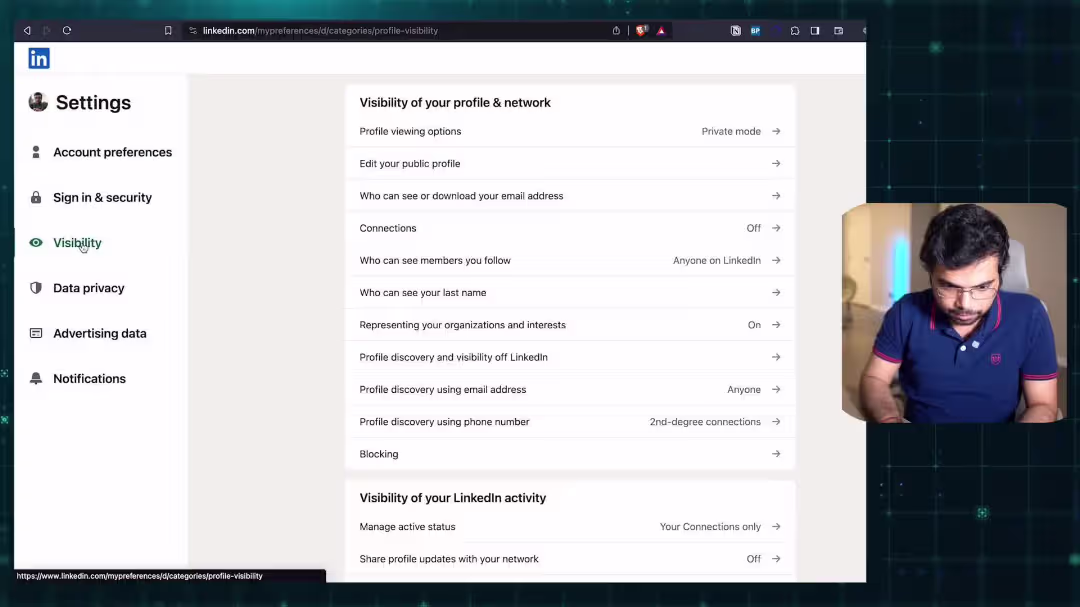Expand Profile discovery using email address
This screenshot has width=1080, height=607.
[x=570, y=389]
